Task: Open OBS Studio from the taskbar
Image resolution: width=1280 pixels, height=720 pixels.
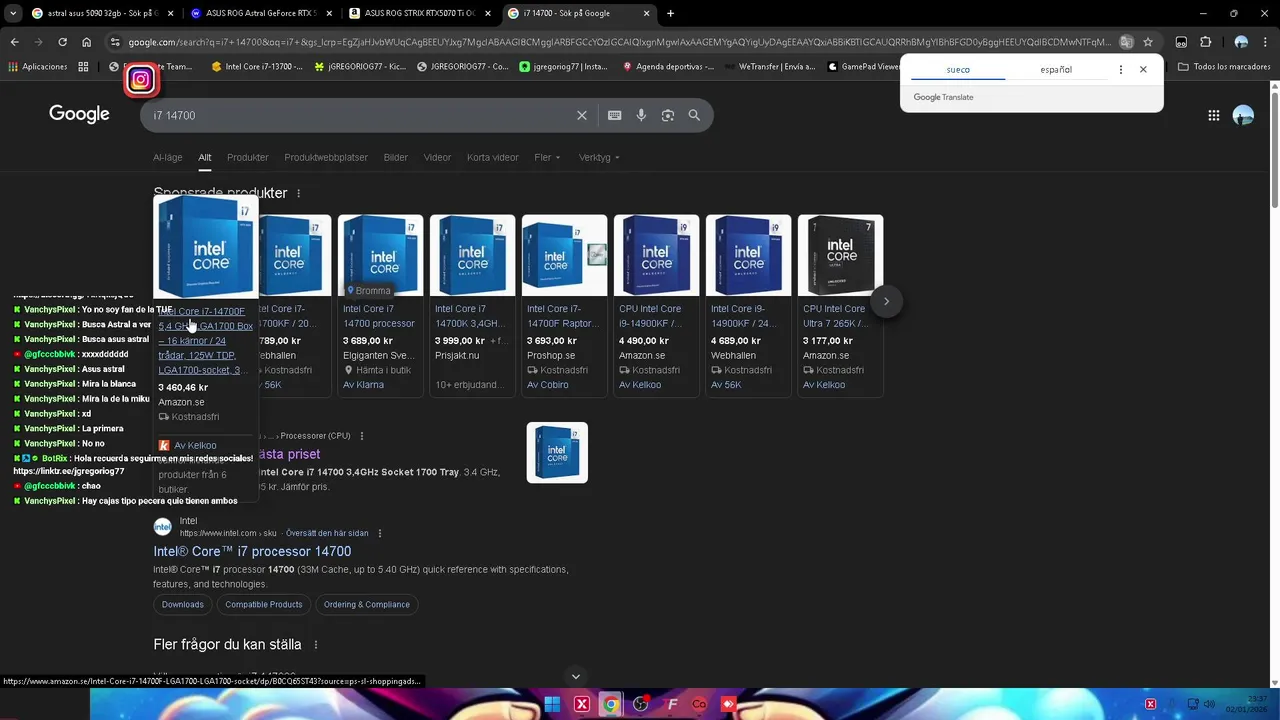Action: [641, 704]
